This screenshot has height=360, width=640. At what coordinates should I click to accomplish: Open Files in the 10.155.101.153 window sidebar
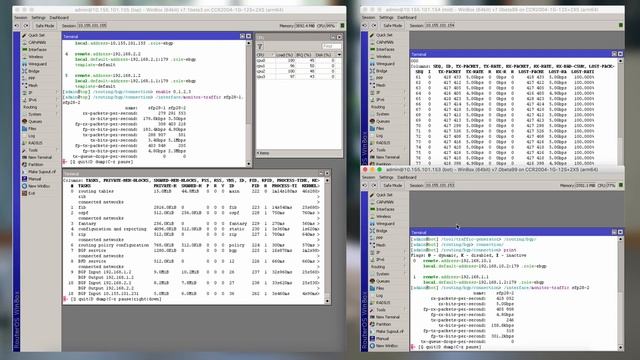(380, 289)
